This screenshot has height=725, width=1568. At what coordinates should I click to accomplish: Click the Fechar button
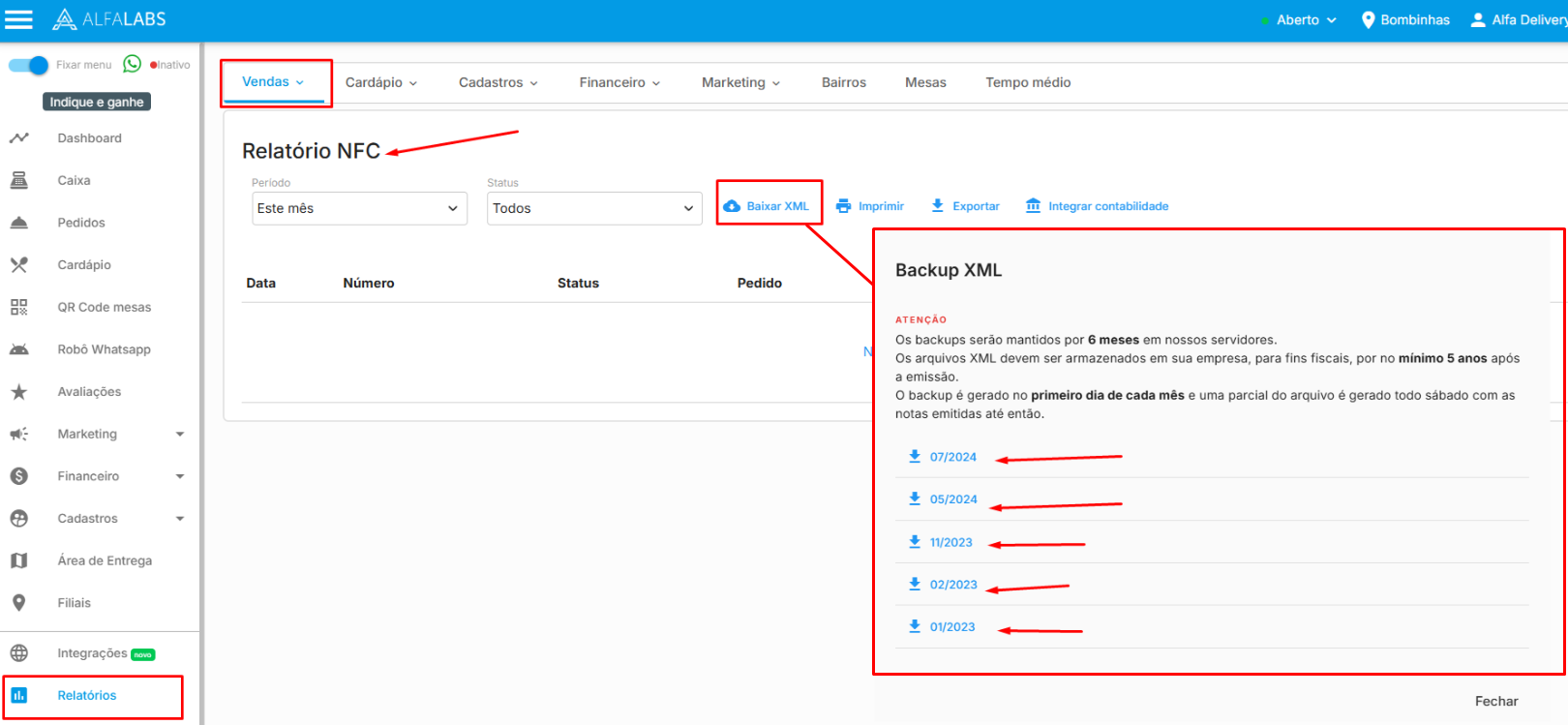pos(1495,701)
